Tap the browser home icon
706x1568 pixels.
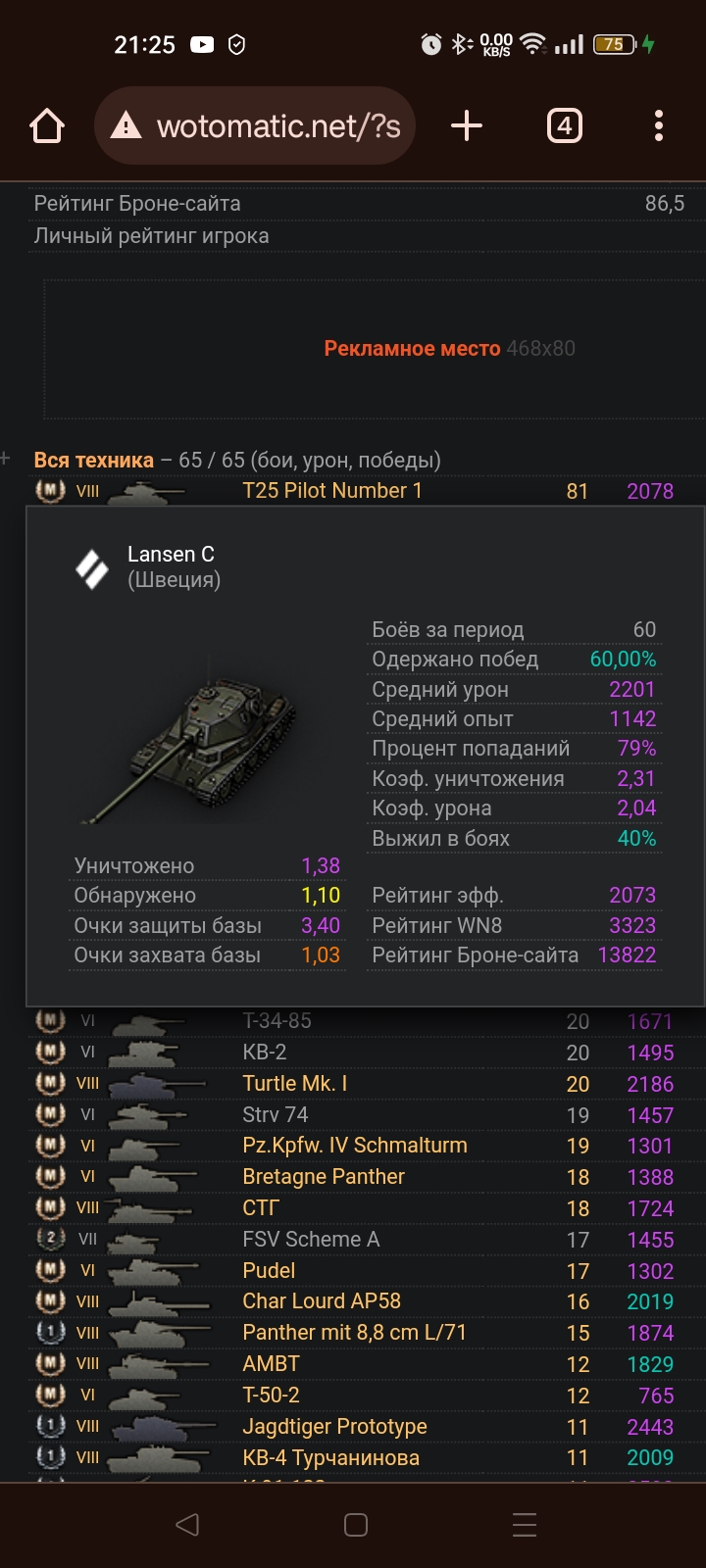pyautogui.click(x=47, y=126)
